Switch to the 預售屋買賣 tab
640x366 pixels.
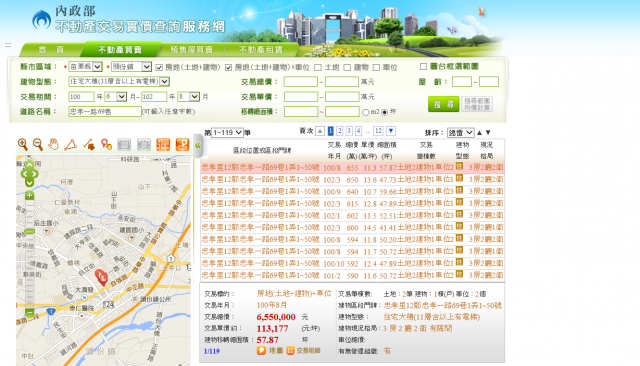click(x=191, y=49)
